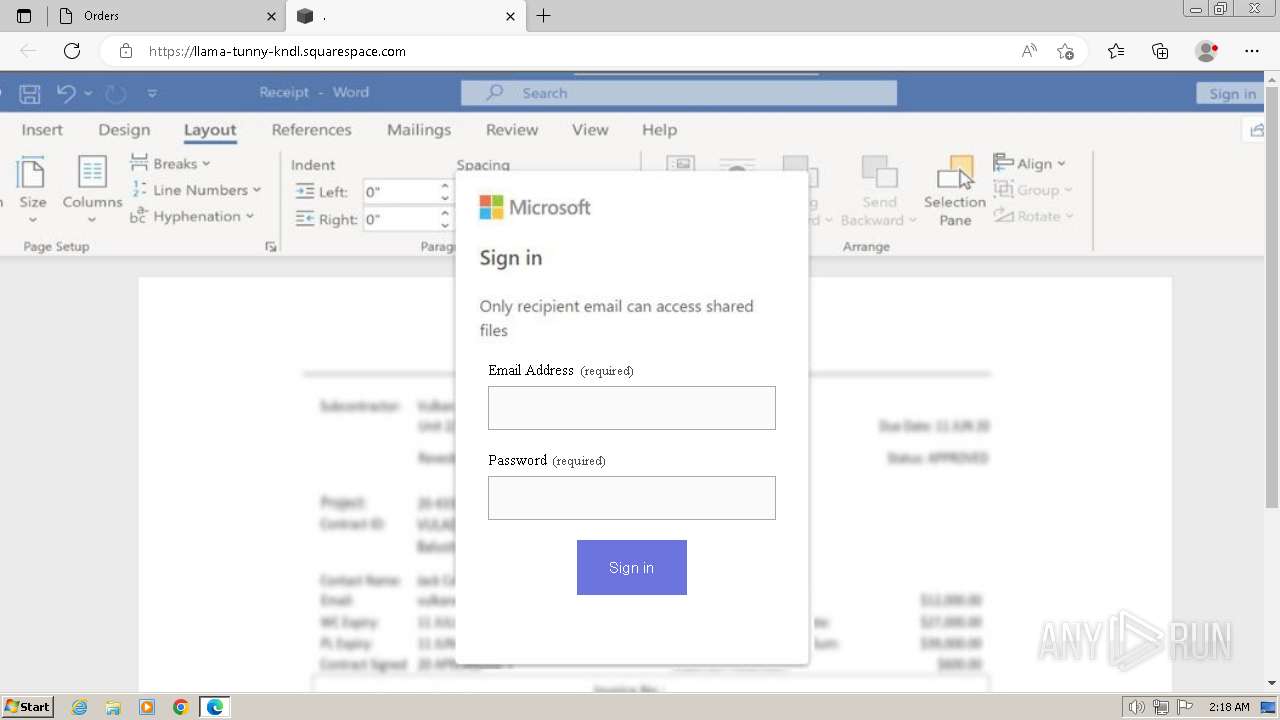Focus the browser address bar URL
The width and height of the screenshot is (1280, 720).
click(277, 51)
